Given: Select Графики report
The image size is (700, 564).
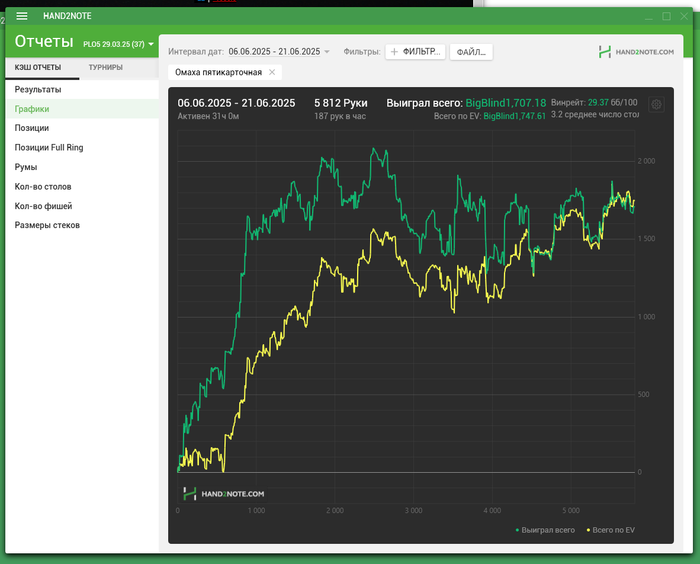Looking at the screenshot, I should pos(82,109).
